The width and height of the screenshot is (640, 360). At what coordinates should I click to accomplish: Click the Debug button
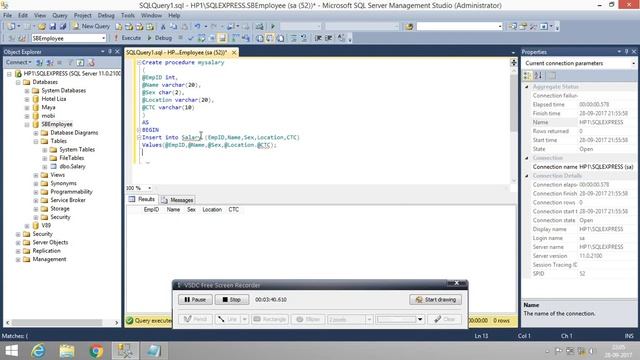click(160, 38)
